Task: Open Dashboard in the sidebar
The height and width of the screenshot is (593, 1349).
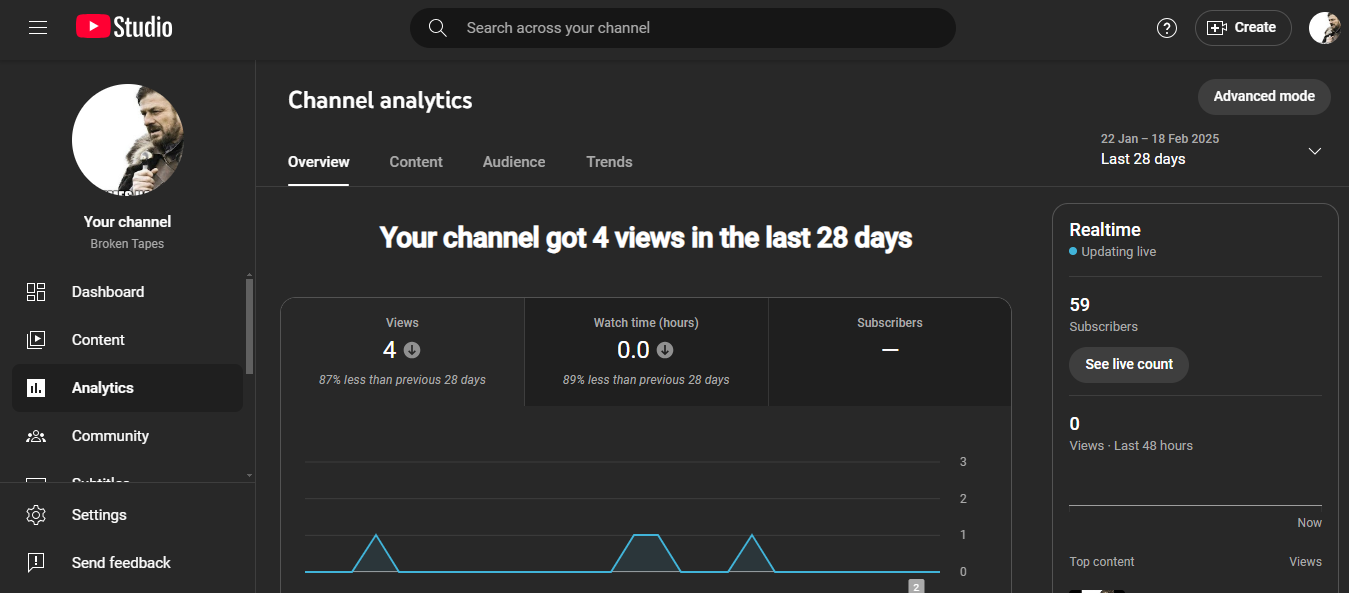Action: 127,292
